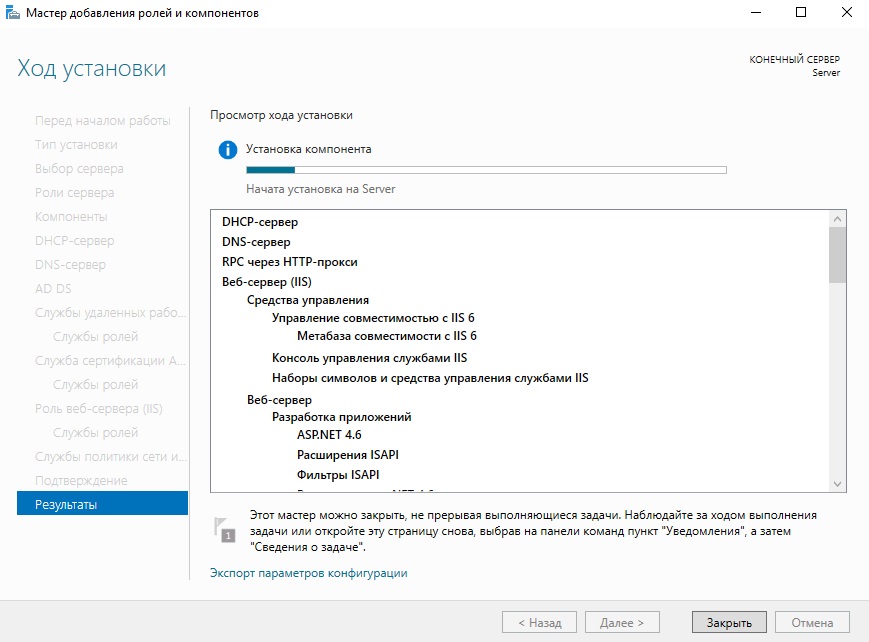Select the DHCP-сервер entry in the list
The width and height of the screenshot is (869, 642).
(260, 222)
